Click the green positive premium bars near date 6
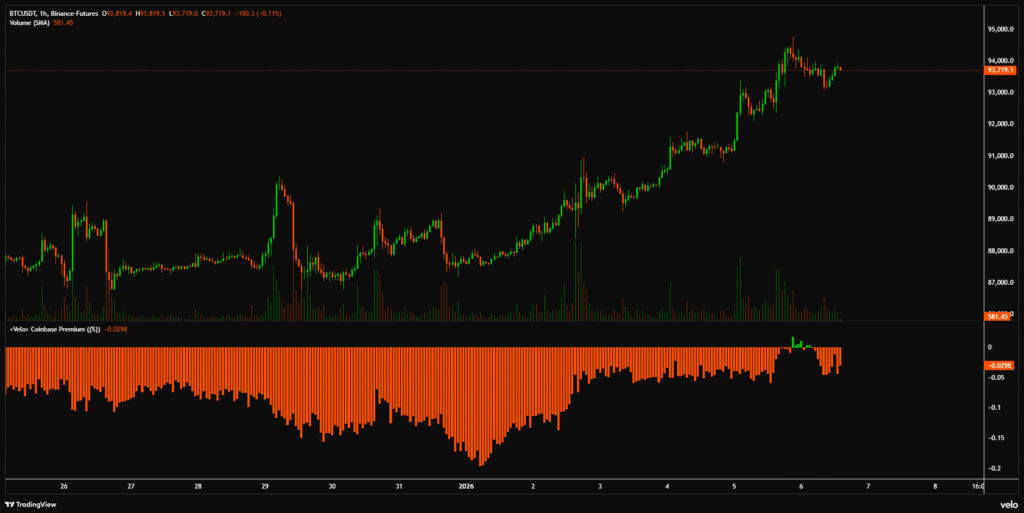The image size is (1024, 513). pyautogui.click(x=797, y=343)
